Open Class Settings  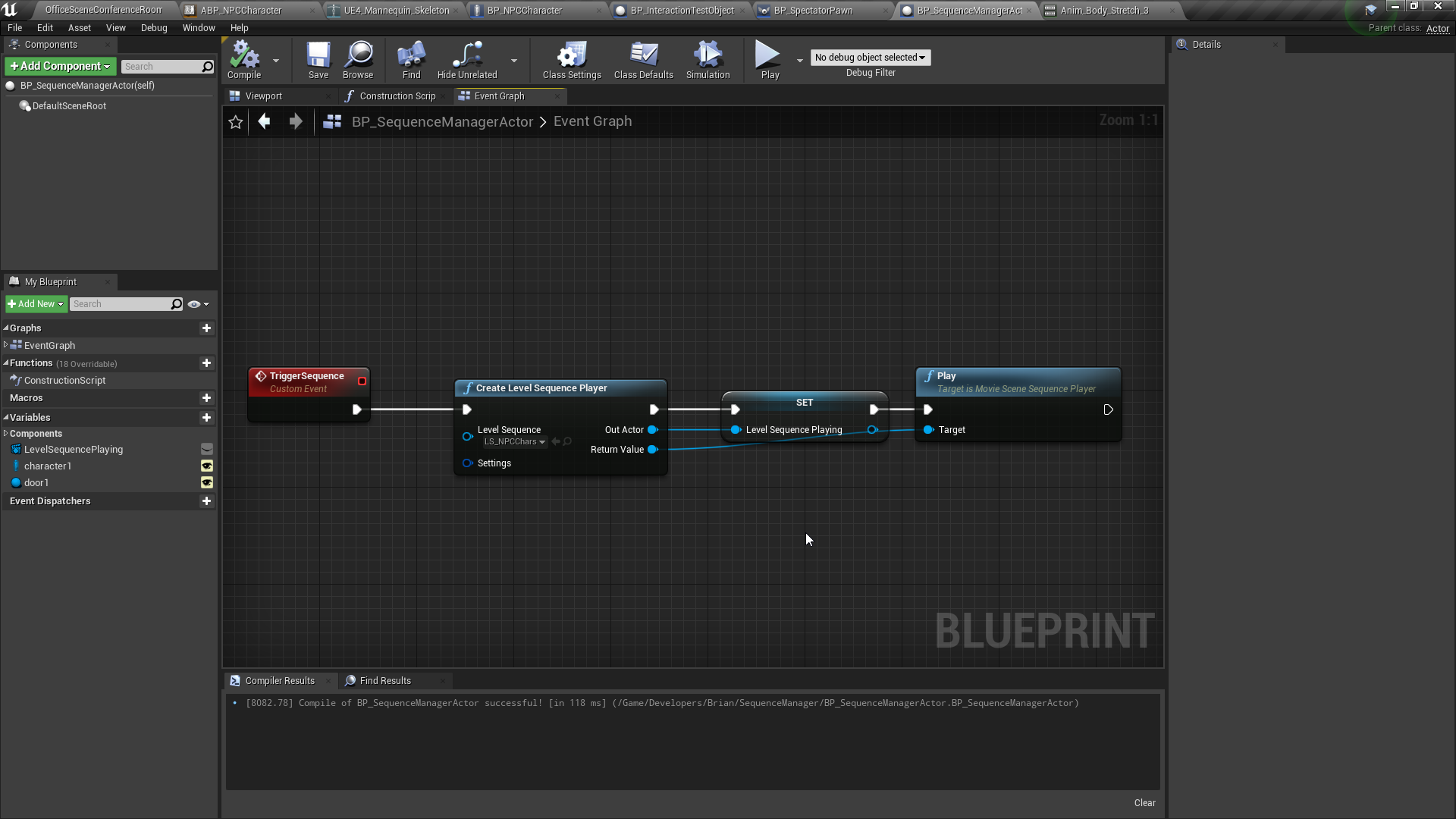point(571,61)
